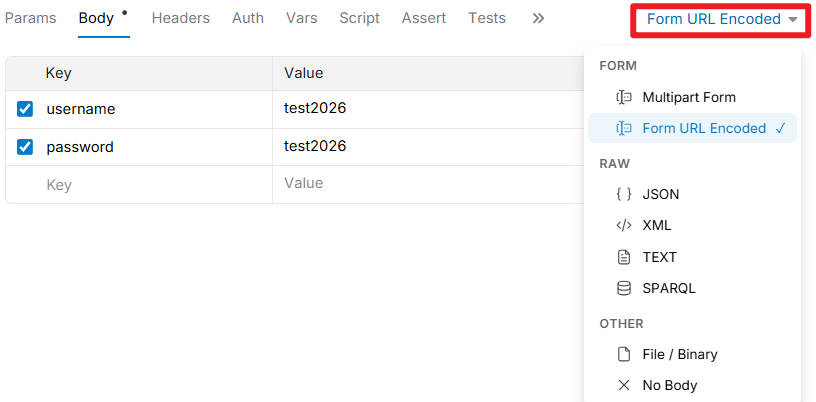
Task: Switch to the Script tab
Action: pyautogui.click(x=360, y=18)
